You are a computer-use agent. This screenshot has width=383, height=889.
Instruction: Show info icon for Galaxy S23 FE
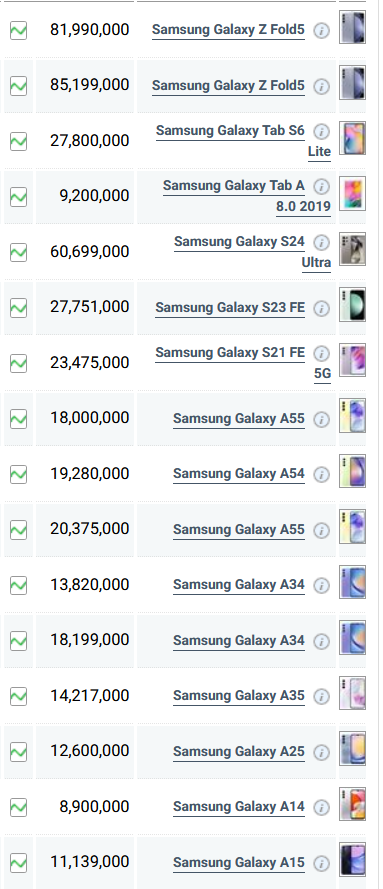pos(321,308)
